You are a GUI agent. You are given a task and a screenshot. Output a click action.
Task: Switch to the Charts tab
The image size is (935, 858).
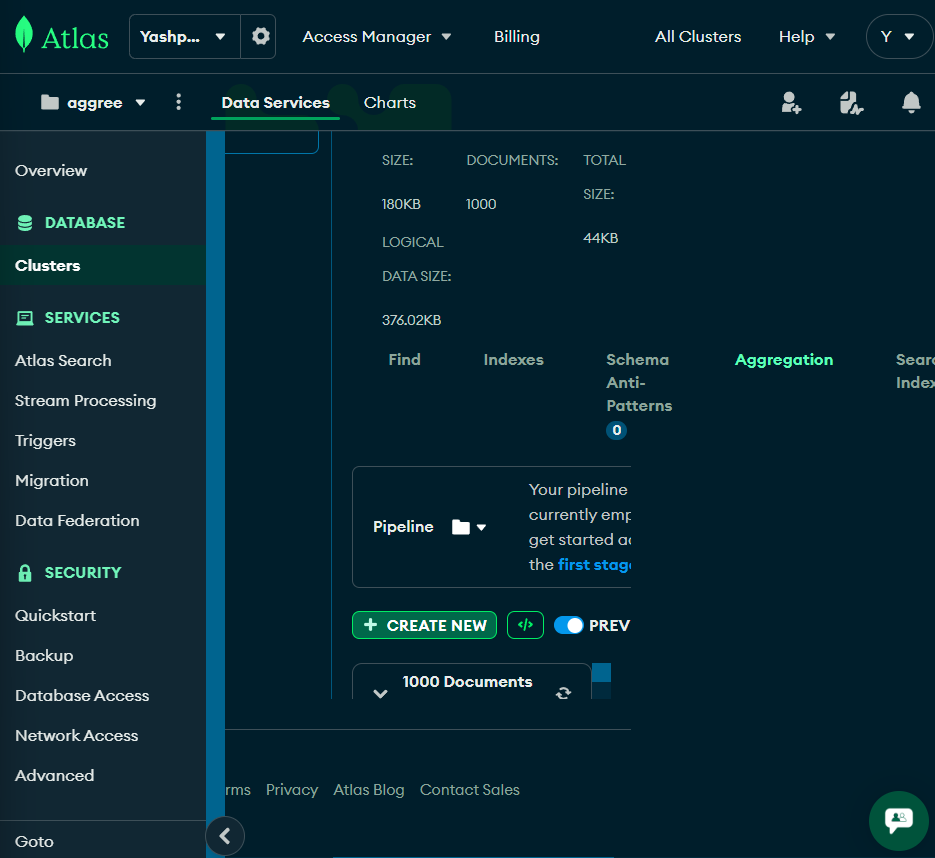[389, 103]
